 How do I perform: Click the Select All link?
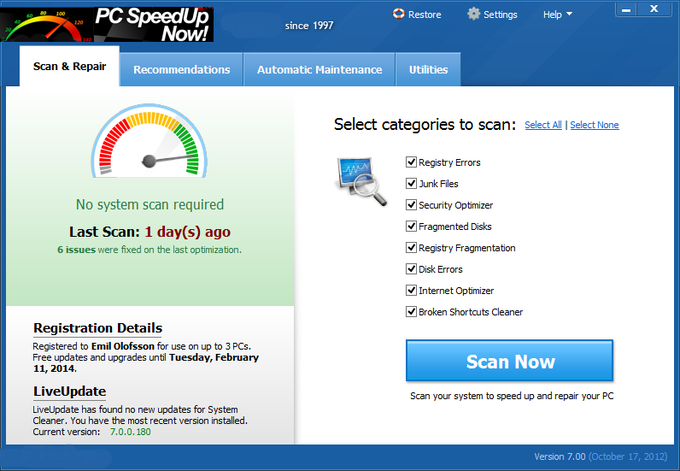click(543, 125)
